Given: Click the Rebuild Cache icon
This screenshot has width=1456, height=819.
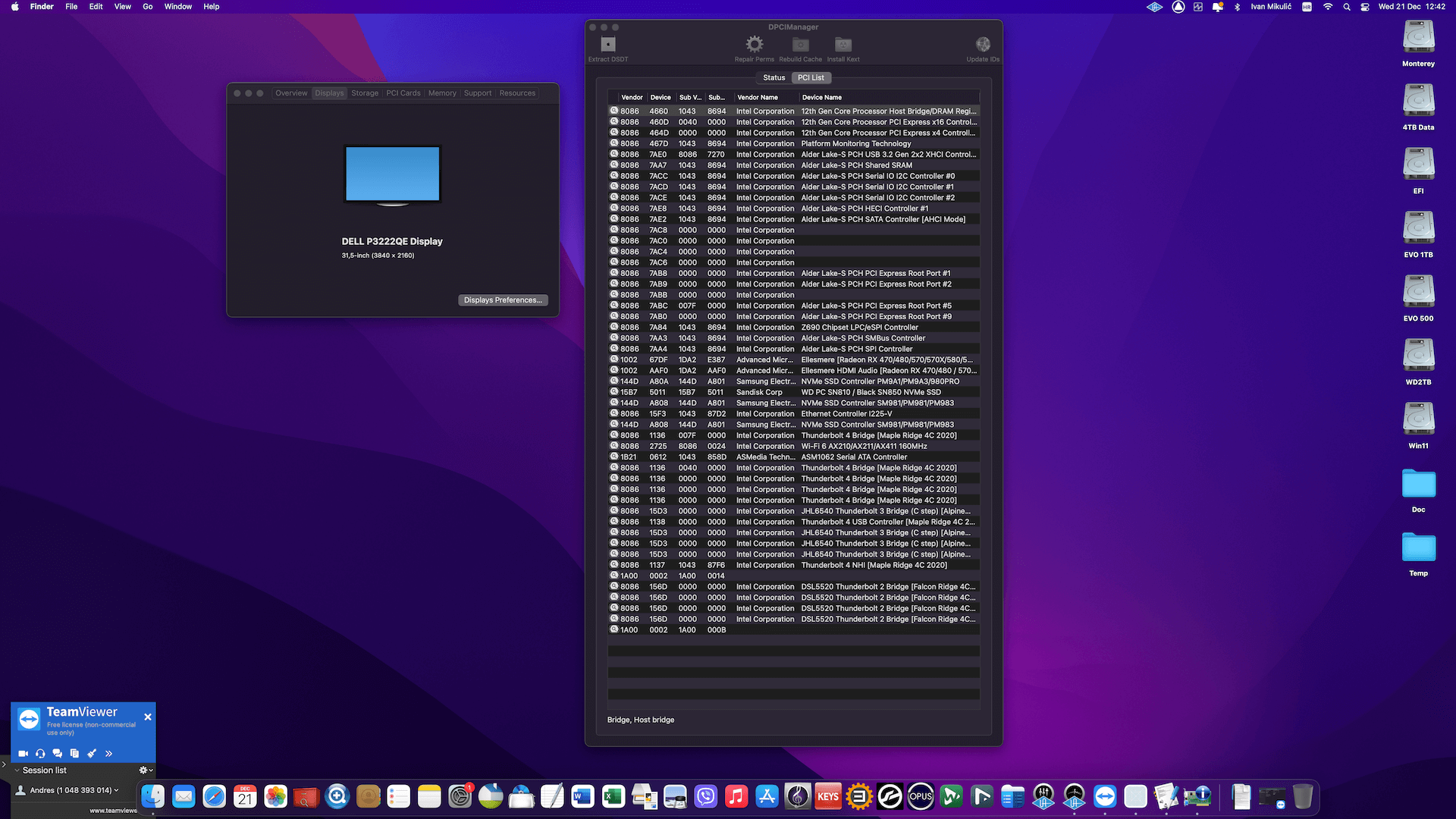Looking at the screenshot, I should coord(800,45).
